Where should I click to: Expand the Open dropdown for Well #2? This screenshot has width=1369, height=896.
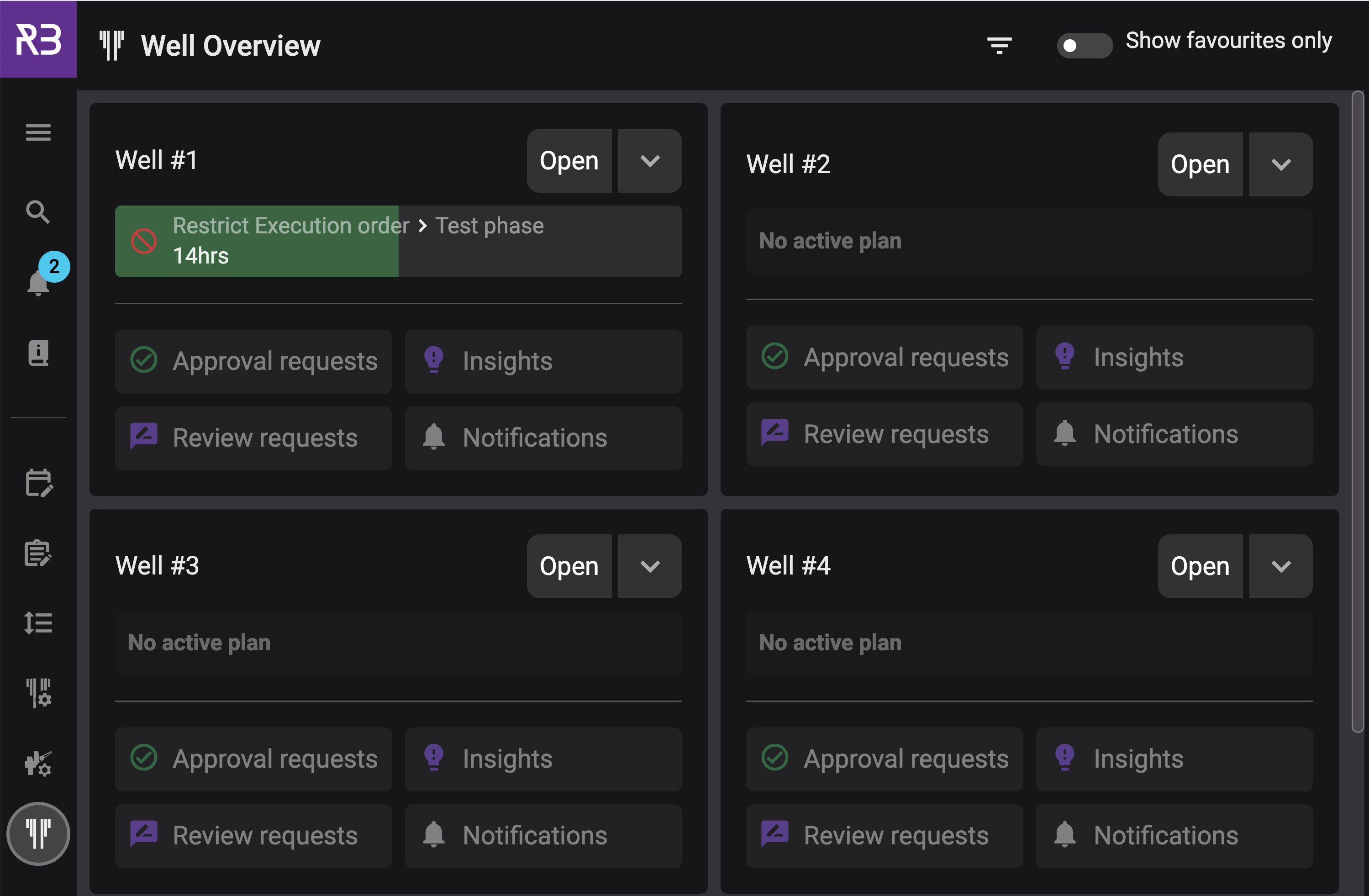coord(1280,164)
